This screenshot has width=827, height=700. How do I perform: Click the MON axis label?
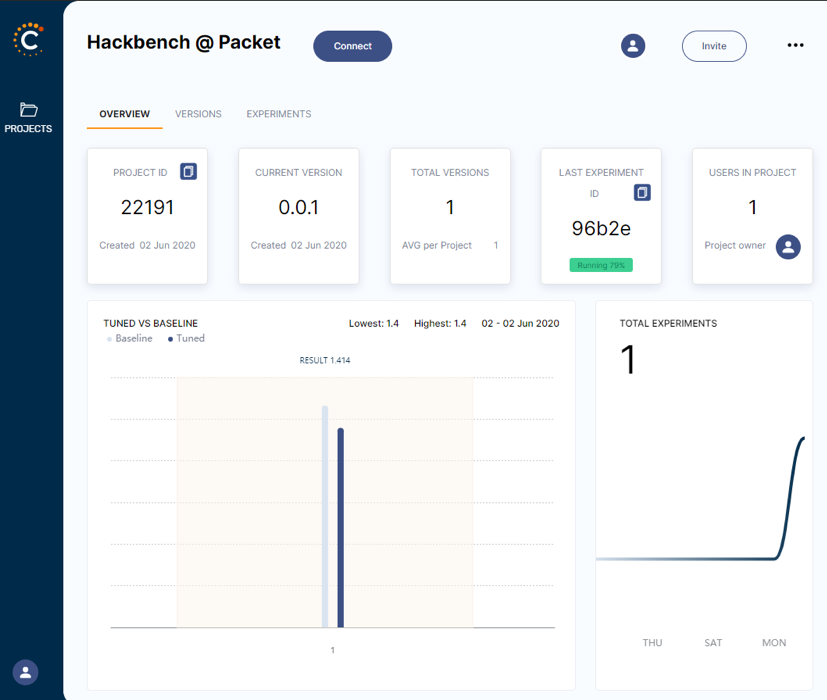pyautogui.click(x=774, y=643)
